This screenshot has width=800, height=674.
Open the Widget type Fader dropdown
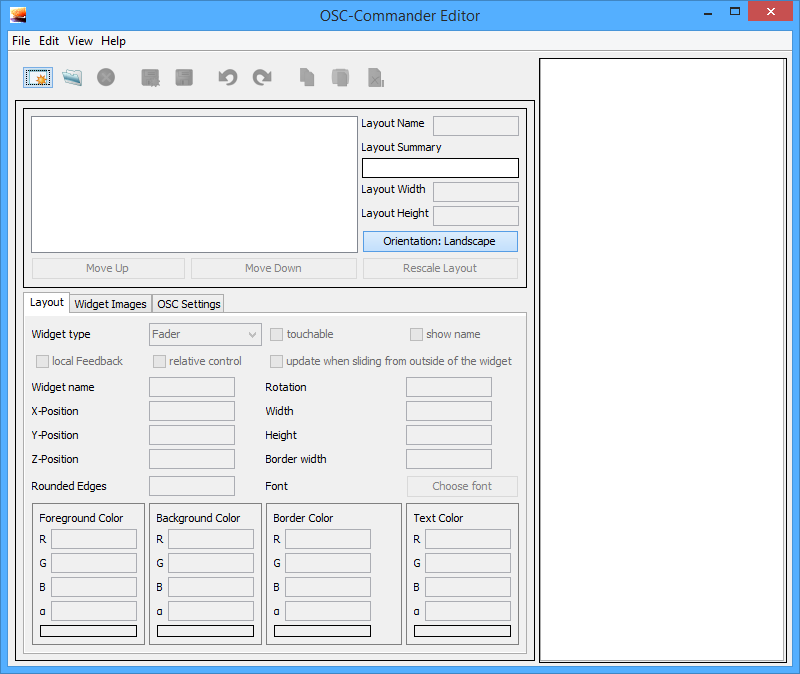(205, 334)
